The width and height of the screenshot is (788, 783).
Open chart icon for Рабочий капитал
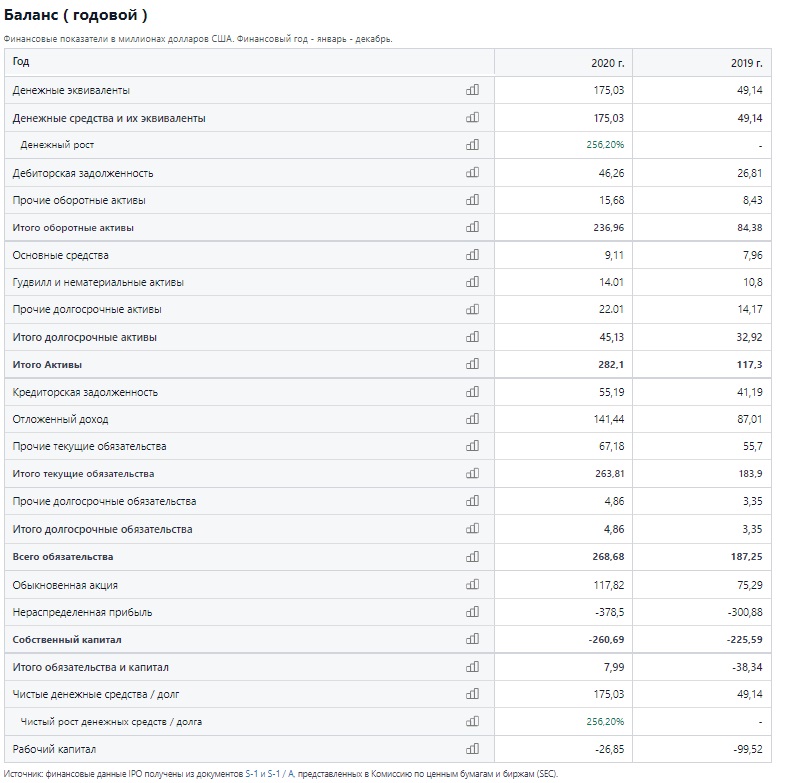[x=472, y=748]
